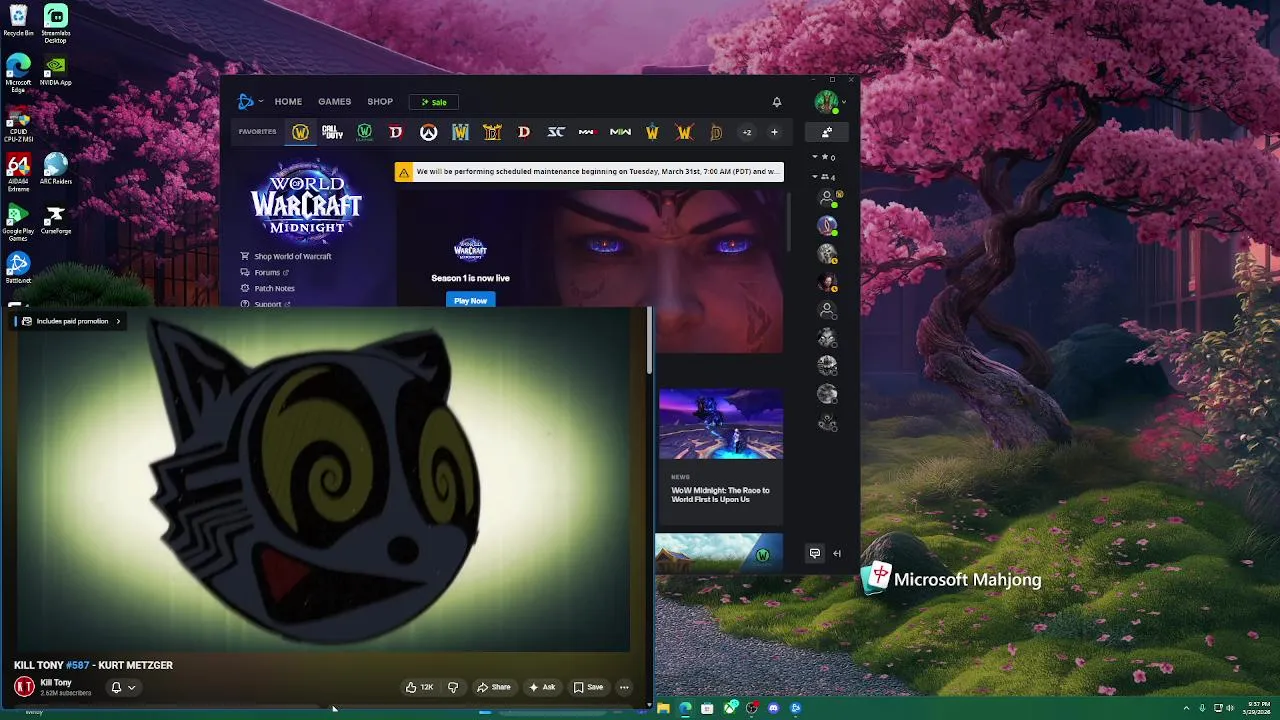Image resolution: width=1280 pixels, height=720 pixels.
Task: Open Call of Duty from the favorites bar
Action: tap(332, 132)
